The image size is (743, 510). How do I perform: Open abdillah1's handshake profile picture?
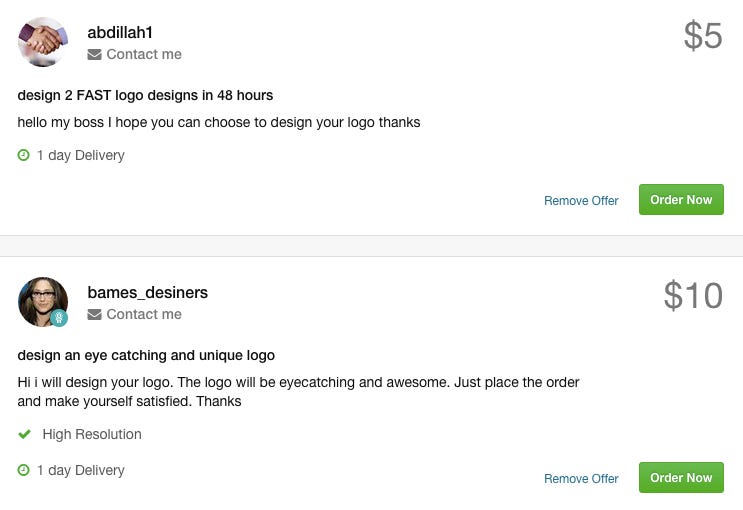click(43, 42)
